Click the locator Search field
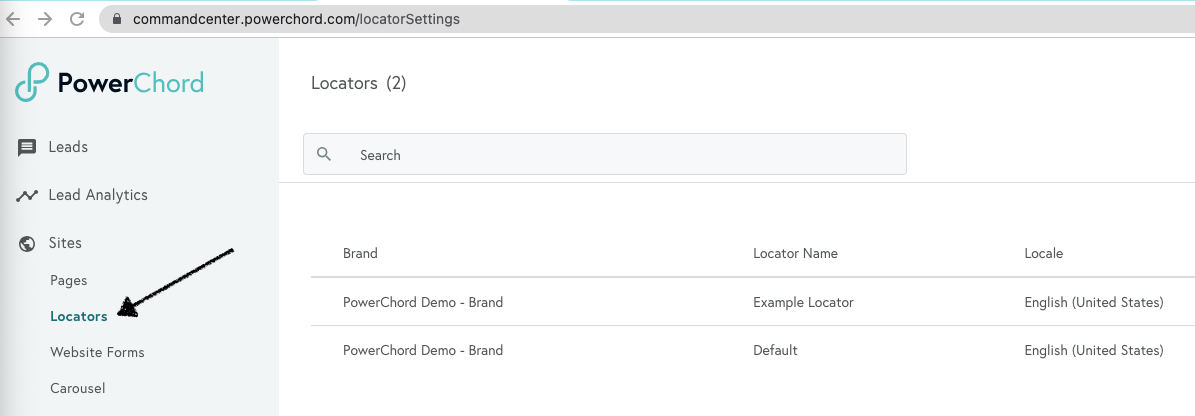This screenshot has height=416, width=1195. tap(620, 155)
